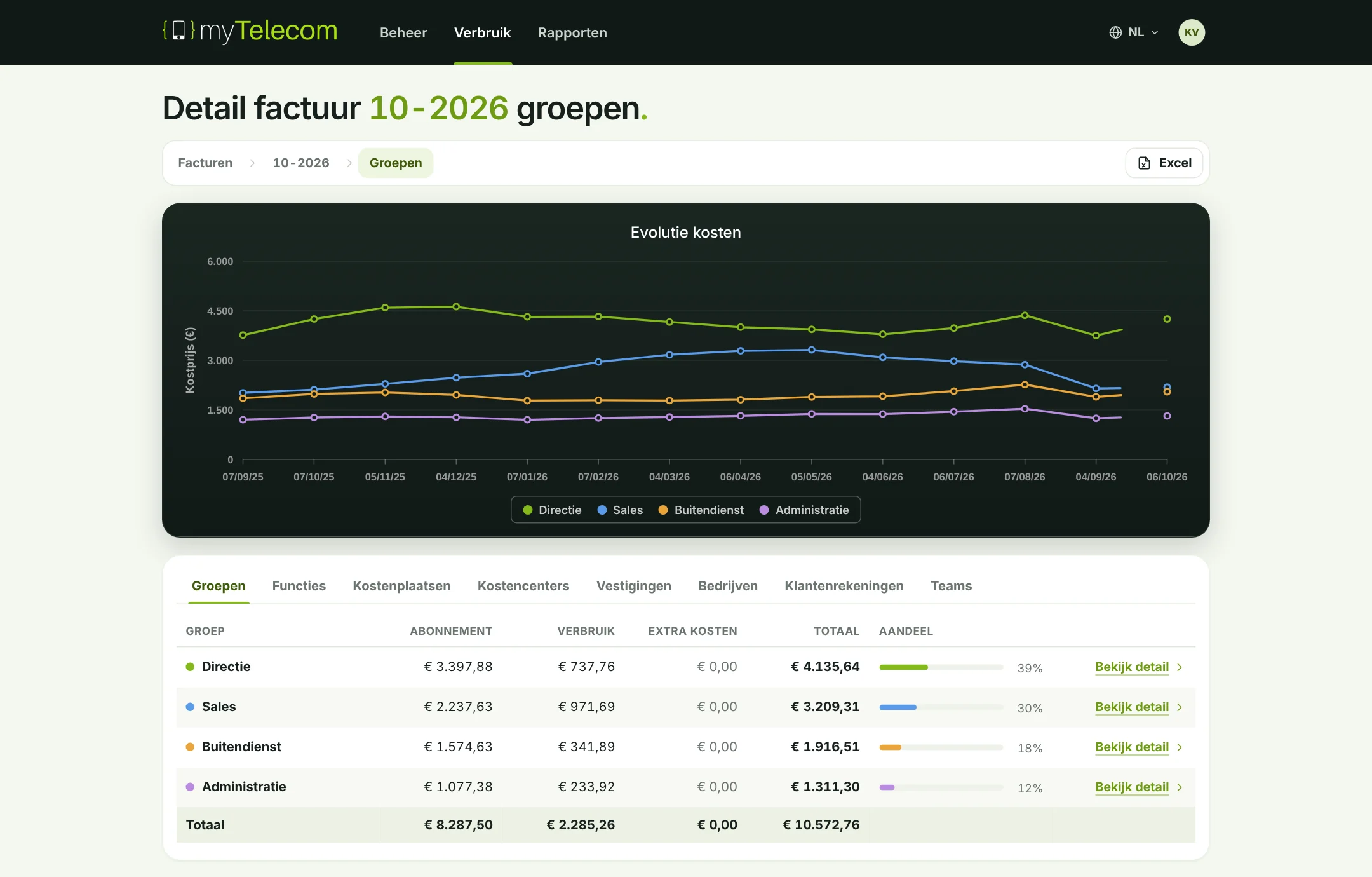Sort by the Abonnement column header
The width and height of the screenshot is (1372, 877).
pos(451,631)
